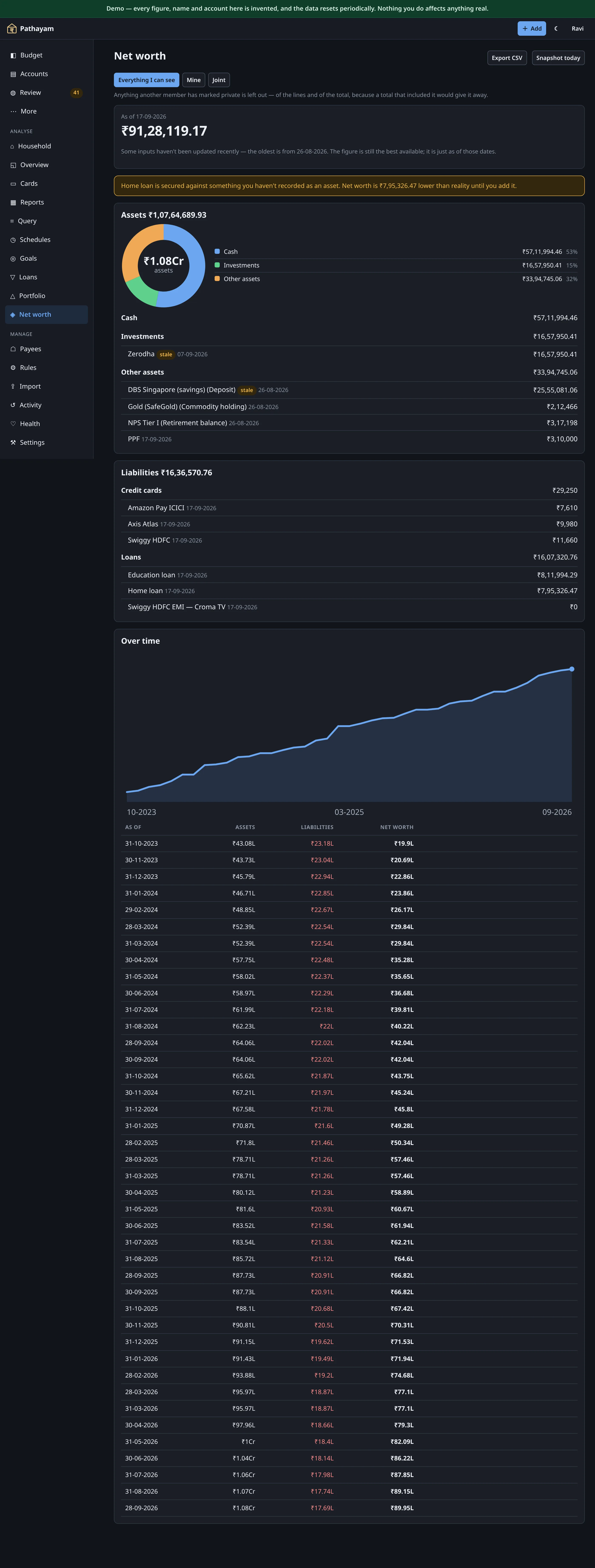Click the Snapshot today button

point(558,58)
